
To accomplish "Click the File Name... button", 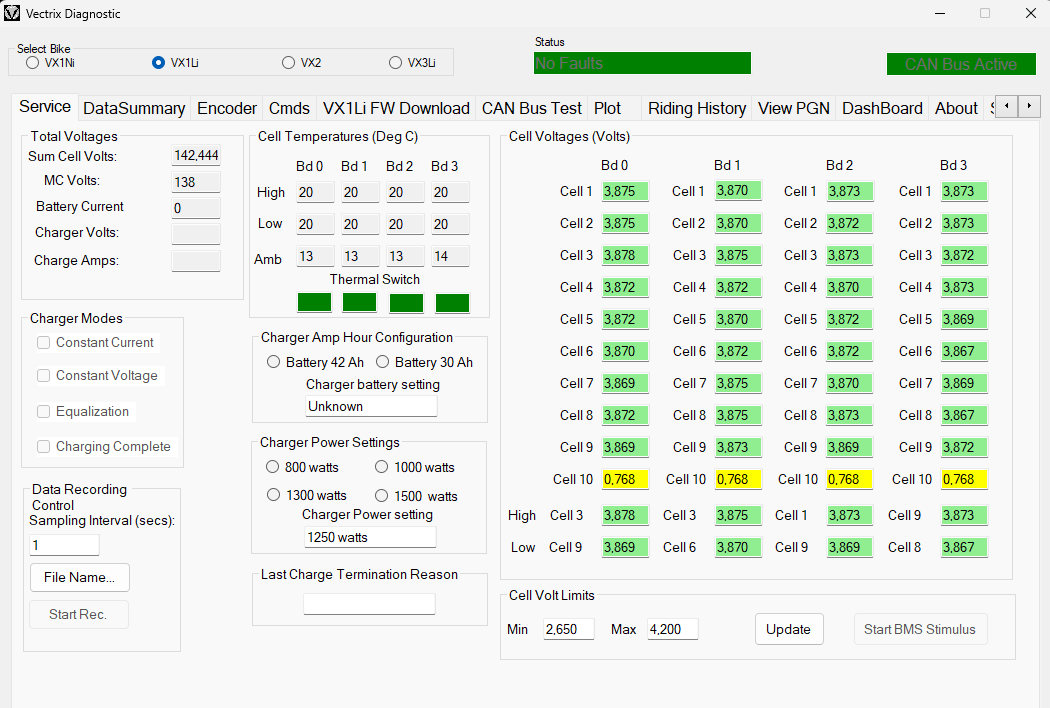I will 80,577.
